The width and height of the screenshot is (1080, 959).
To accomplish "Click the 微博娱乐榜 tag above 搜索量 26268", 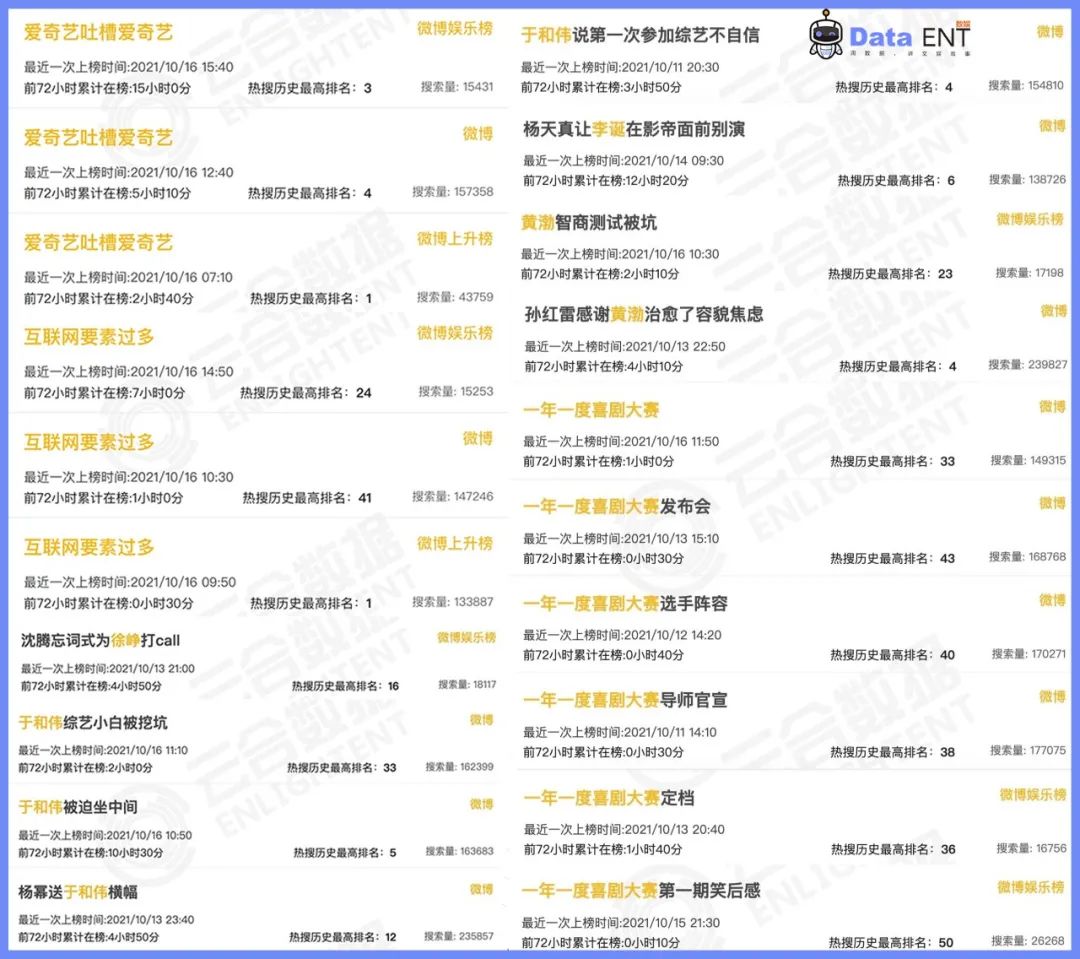I will click(x=1030, y=887).
